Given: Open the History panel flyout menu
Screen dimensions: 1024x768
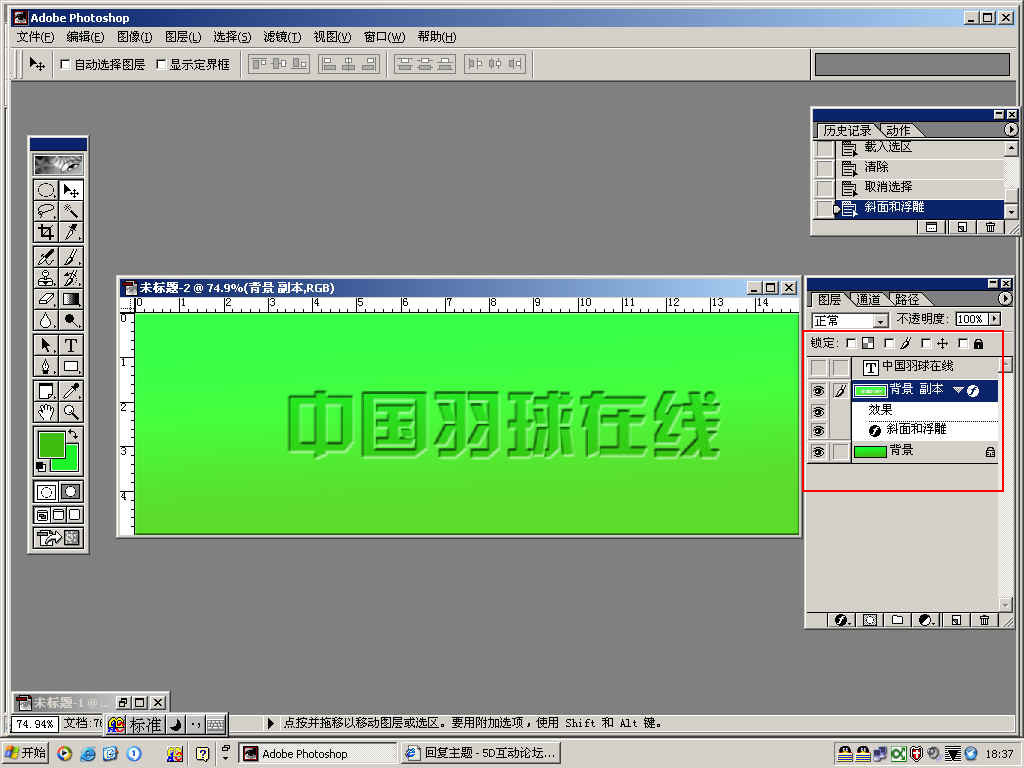Looking at the screenshot, I should click(x=1010, y=129).
